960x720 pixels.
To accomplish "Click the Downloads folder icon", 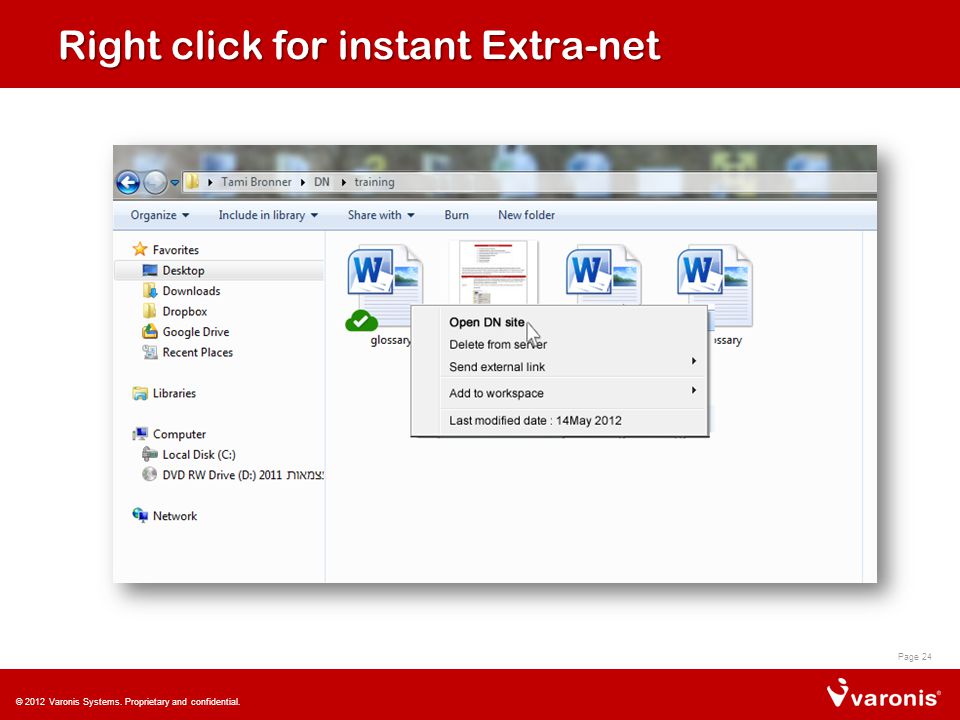I will pyautogui.click(x=150, y=290).
